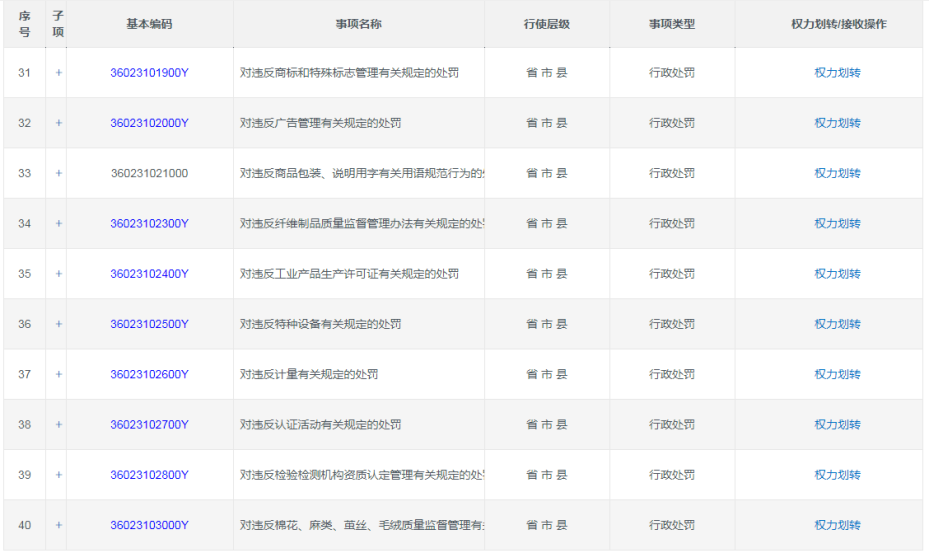
Task: Open code link 36023102500Y
Action: pyautogui.click(x=149, y=324)
